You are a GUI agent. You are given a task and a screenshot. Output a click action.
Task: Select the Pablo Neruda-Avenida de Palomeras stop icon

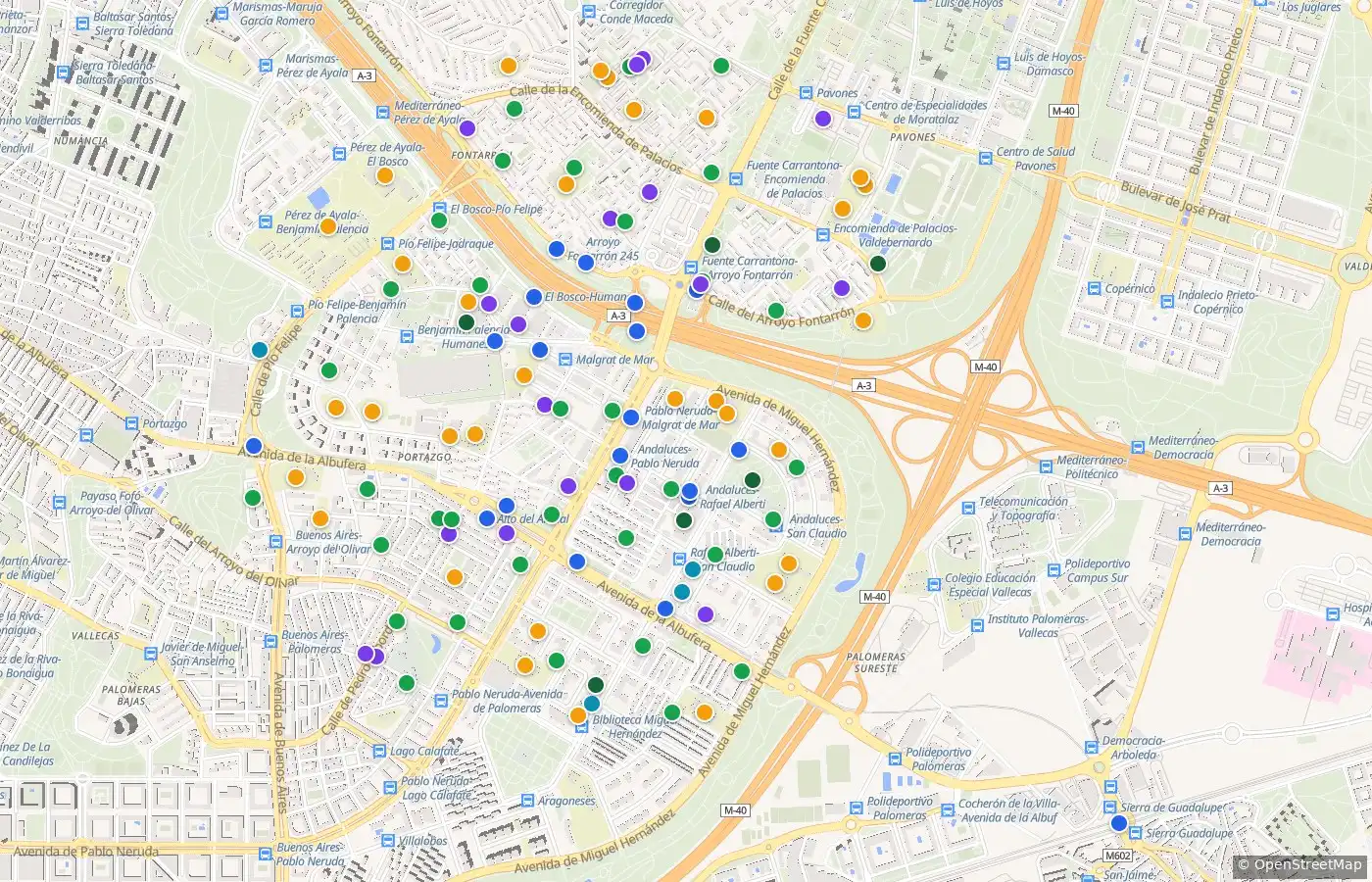tap(440, 701)
